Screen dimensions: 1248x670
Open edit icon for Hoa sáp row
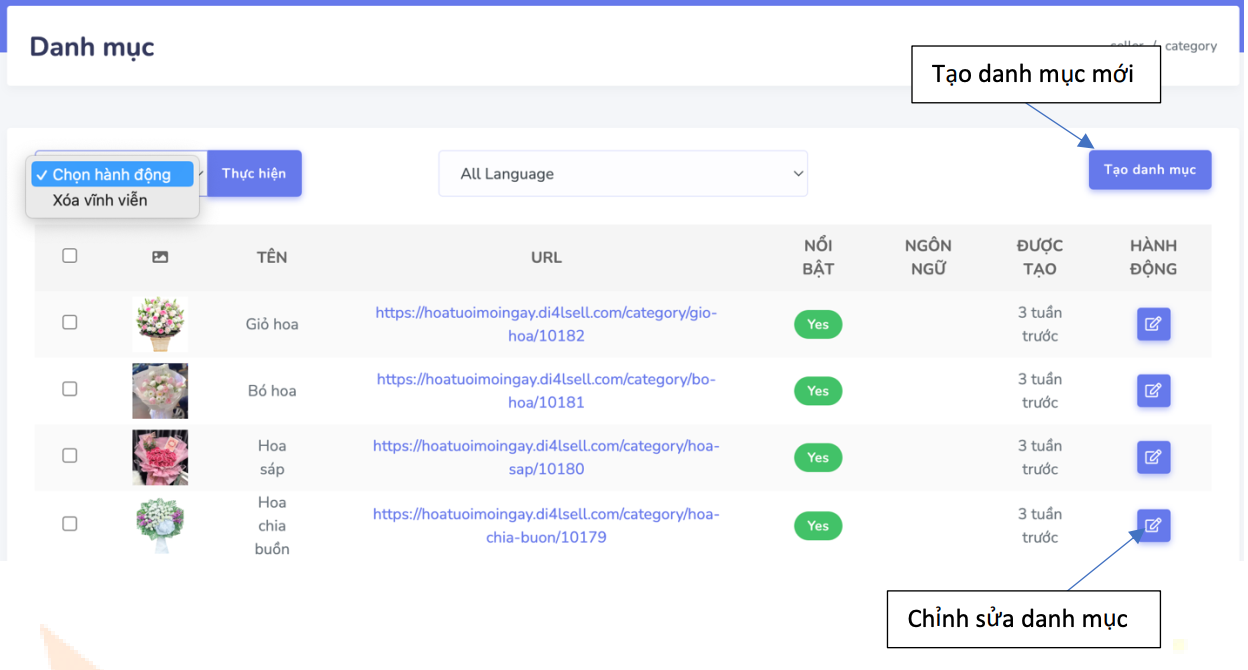pos(1153,457)
